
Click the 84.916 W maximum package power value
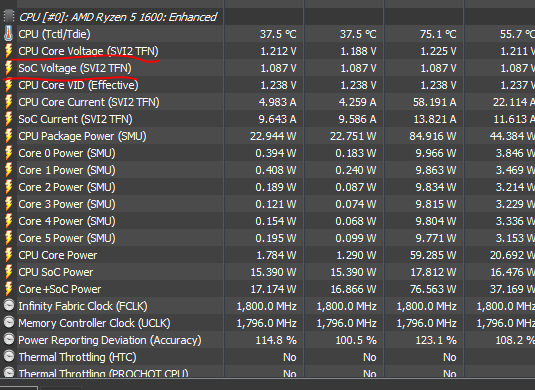point(433,136)
